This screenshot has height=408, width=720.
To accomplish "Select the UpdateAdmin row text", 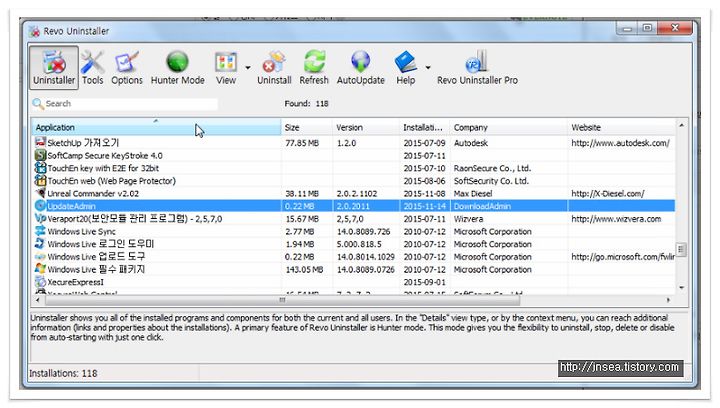I will click(71, 207).
